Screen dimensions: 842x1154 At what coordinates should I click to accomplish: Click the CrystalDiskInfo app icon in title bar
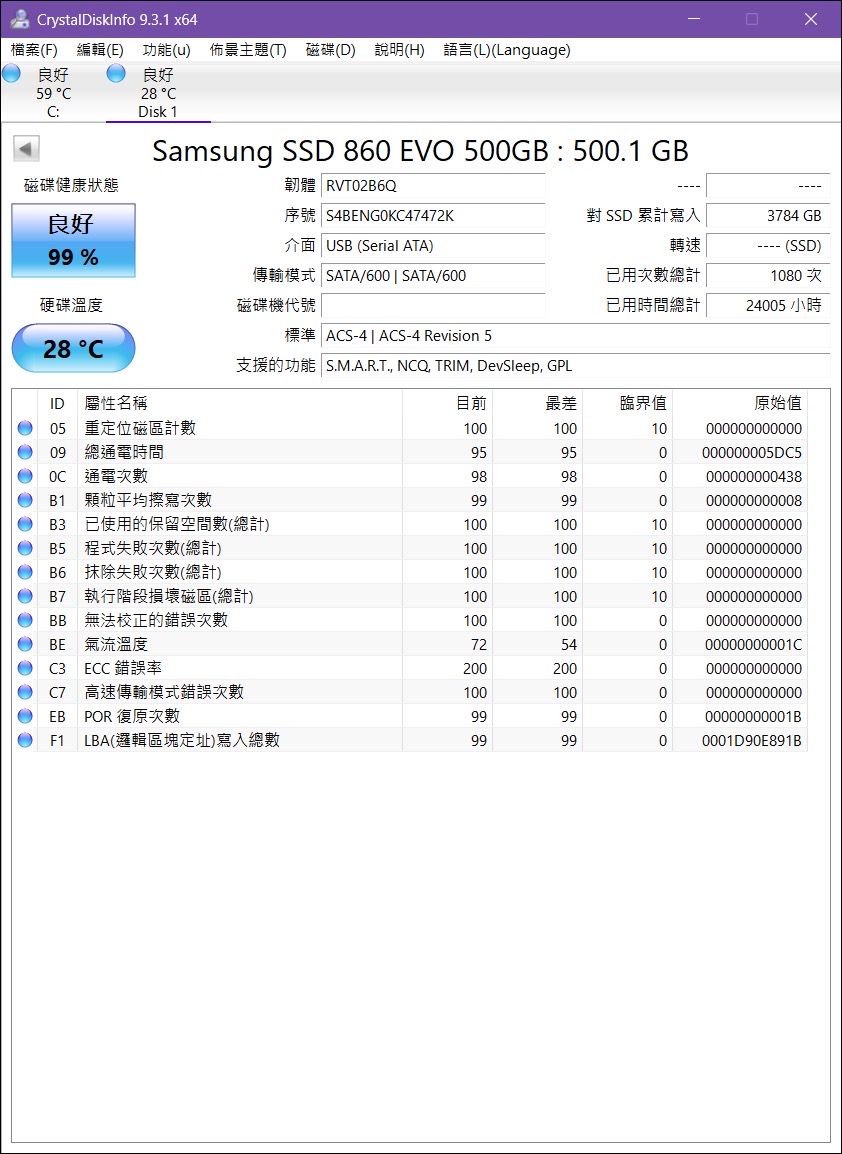pyautogui.click(x=19, y=19)
